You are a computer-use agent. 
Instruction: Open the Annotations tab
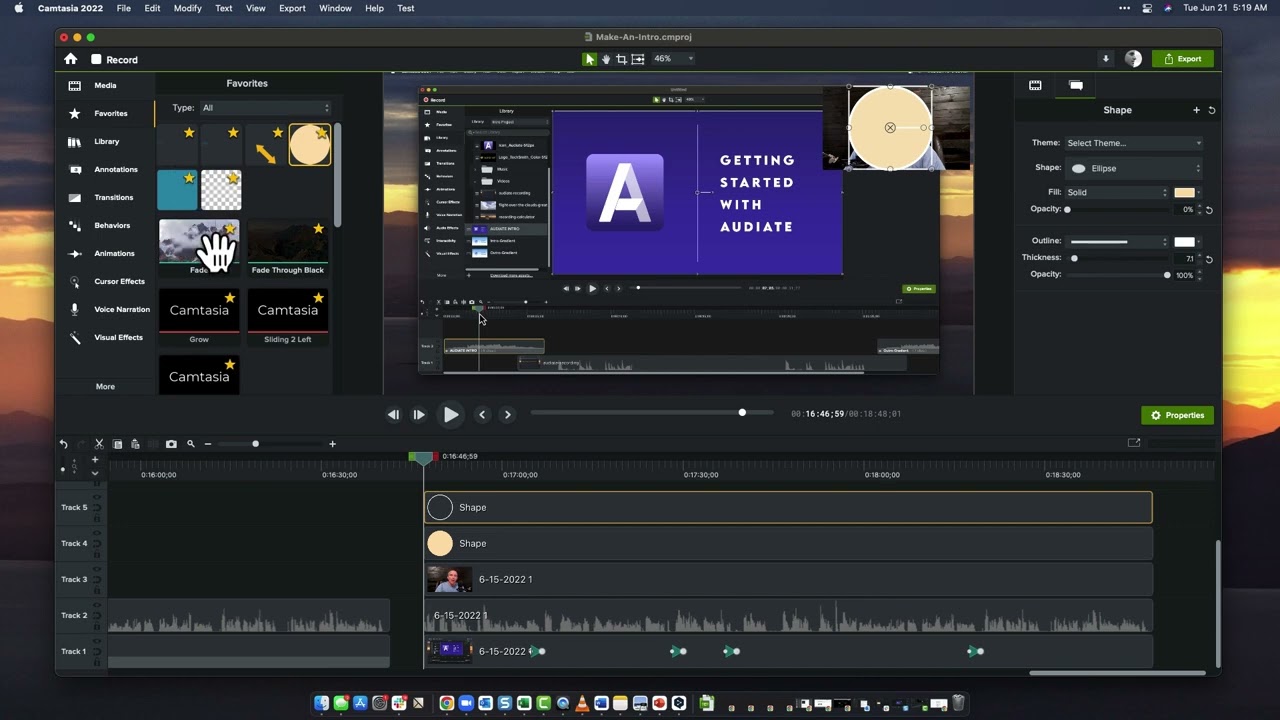(105, 170)
